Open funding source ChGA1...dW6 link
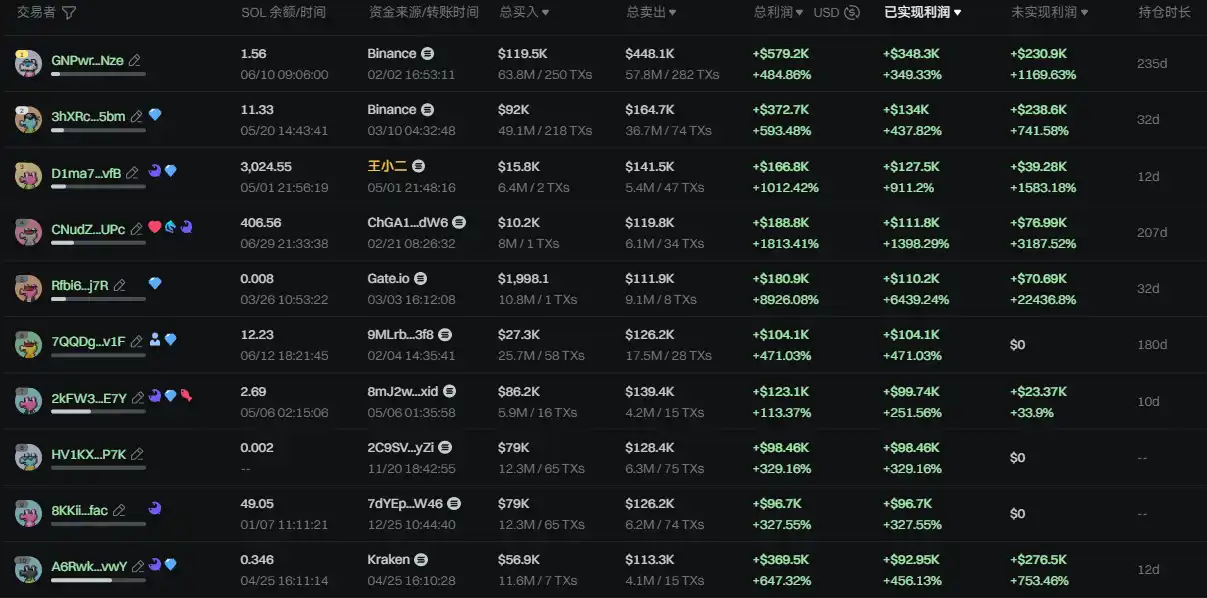Image resolution: width=1207 pixels, height=598 pixels. pos(408,222)
